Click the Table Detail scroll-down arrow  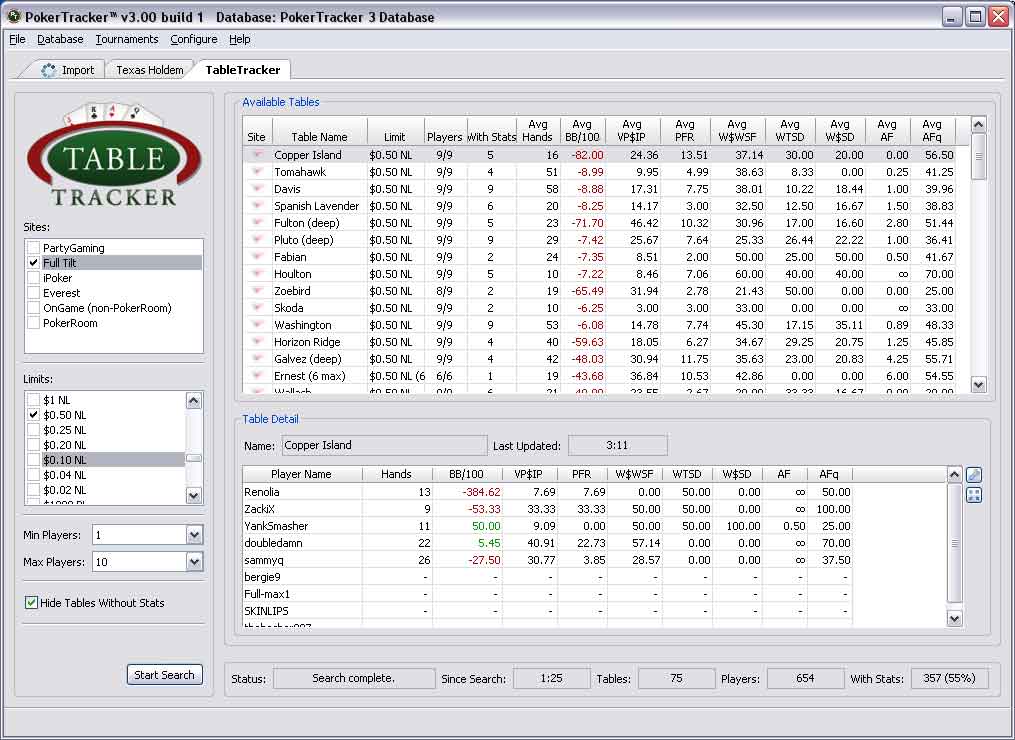[954, 619]
